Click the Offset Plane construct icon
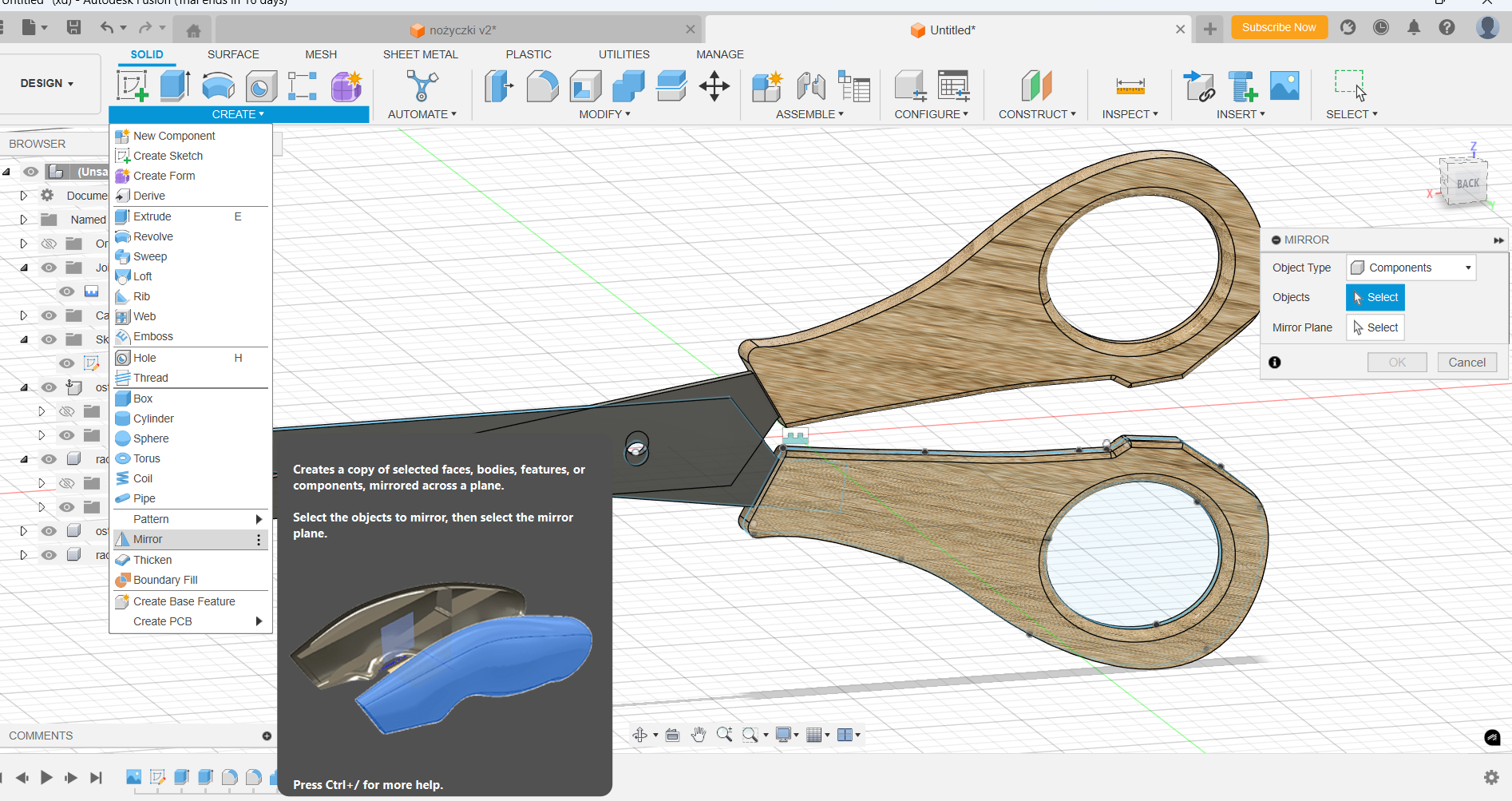This screenshot has height=801, width=1512. tap(1037, 86)
